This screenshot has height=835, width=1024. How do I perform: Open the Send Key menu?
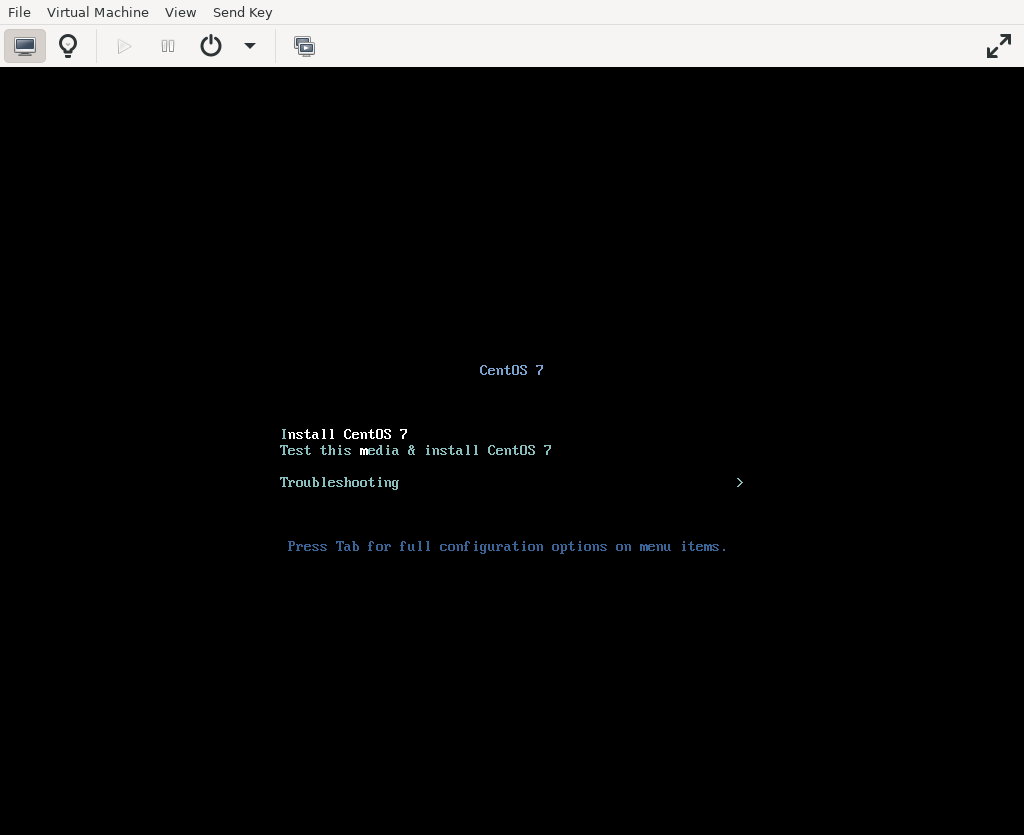(x=242, y=12)
